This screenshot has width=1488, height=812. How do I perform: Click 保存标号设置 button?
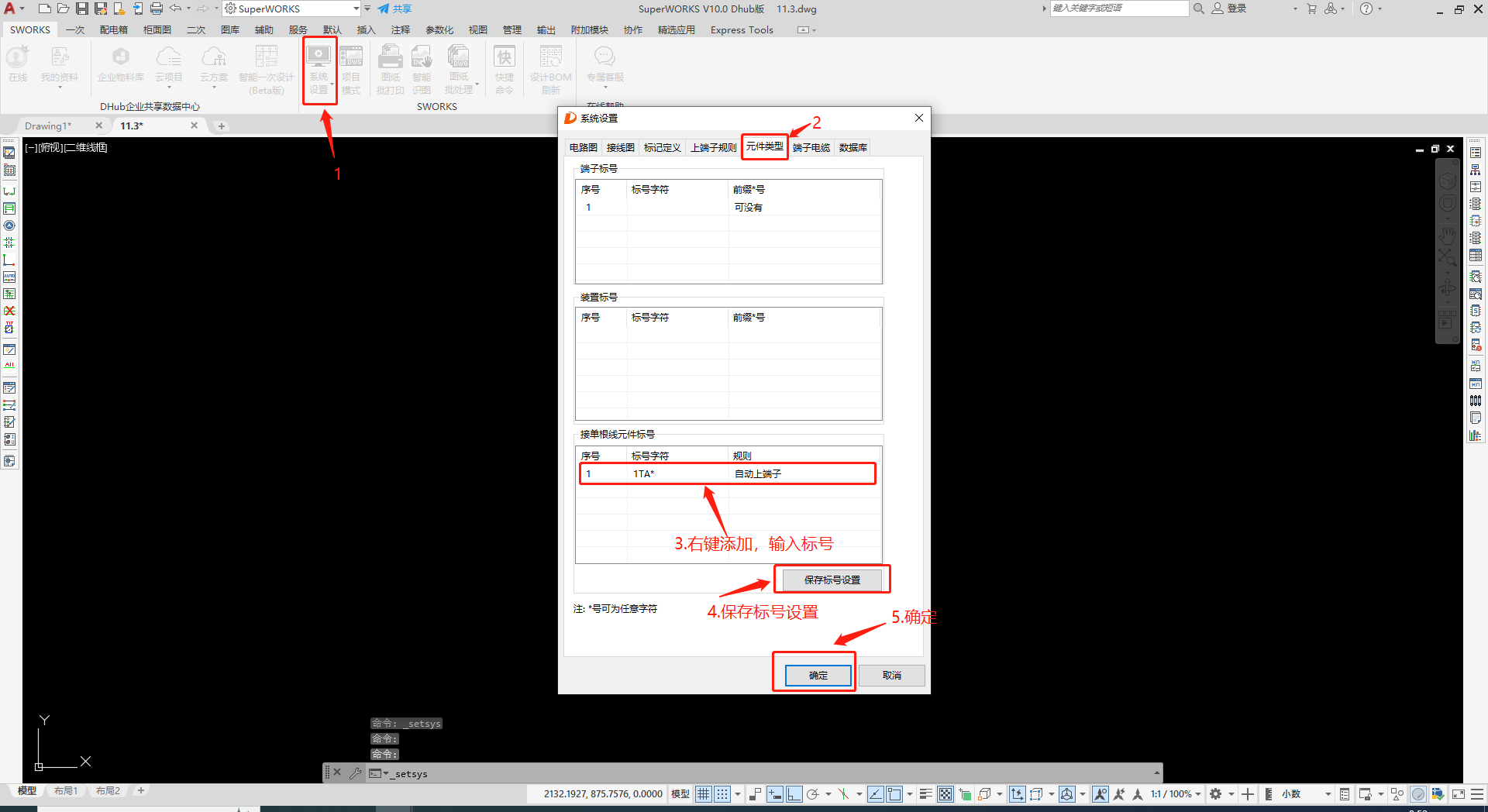(x=832, y=580)
